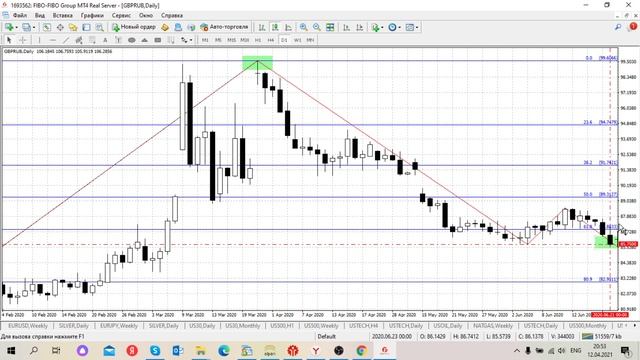The image size is (640, 360).
Task: Select the vertical line drawing tool
Action: (39, 40)
